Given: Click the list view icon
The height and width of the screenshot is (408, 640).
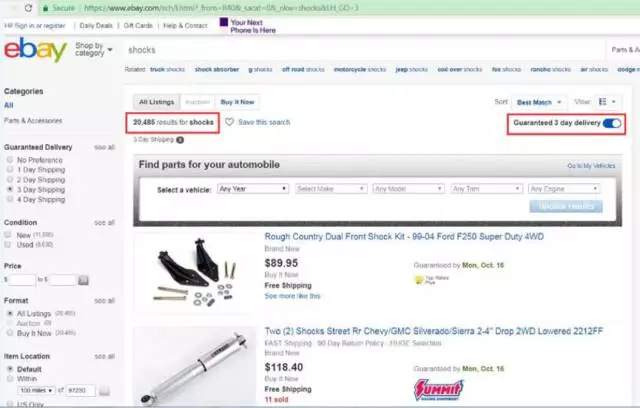Looking at the screenshot, I should (602, 102).
